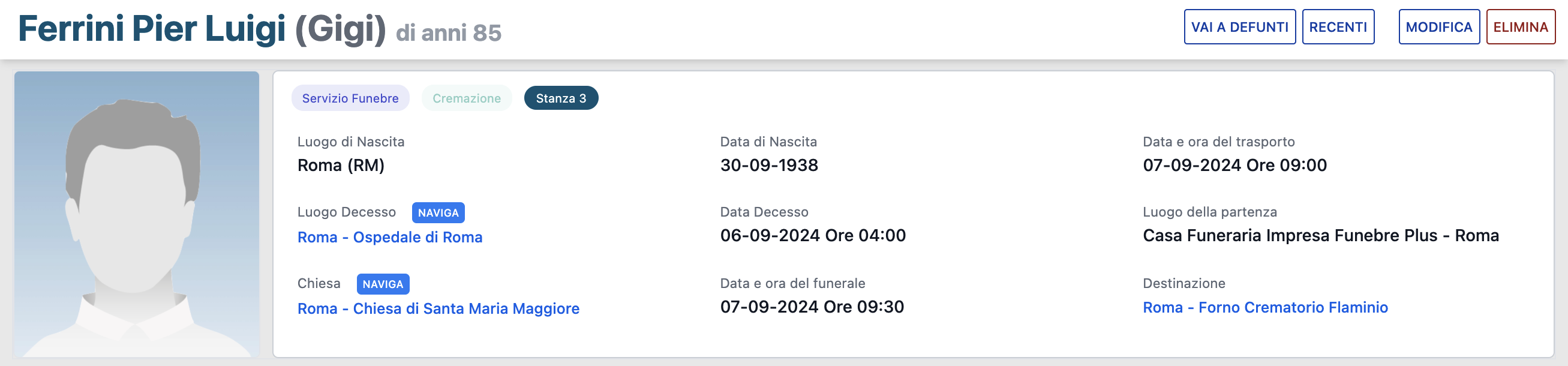Open the RECENTI list

1337,27
